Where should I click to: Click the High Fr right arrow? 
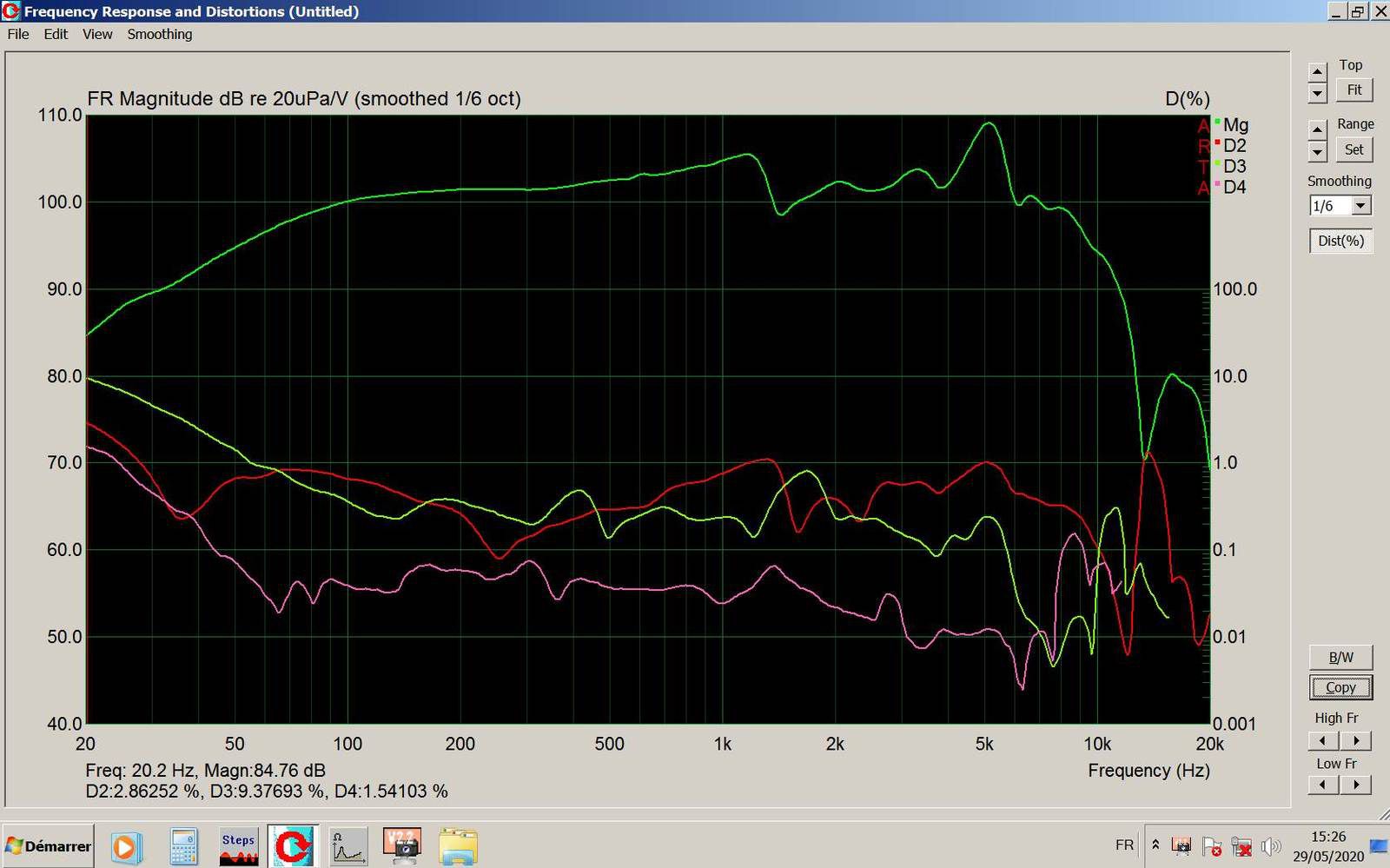point(1355,741)
